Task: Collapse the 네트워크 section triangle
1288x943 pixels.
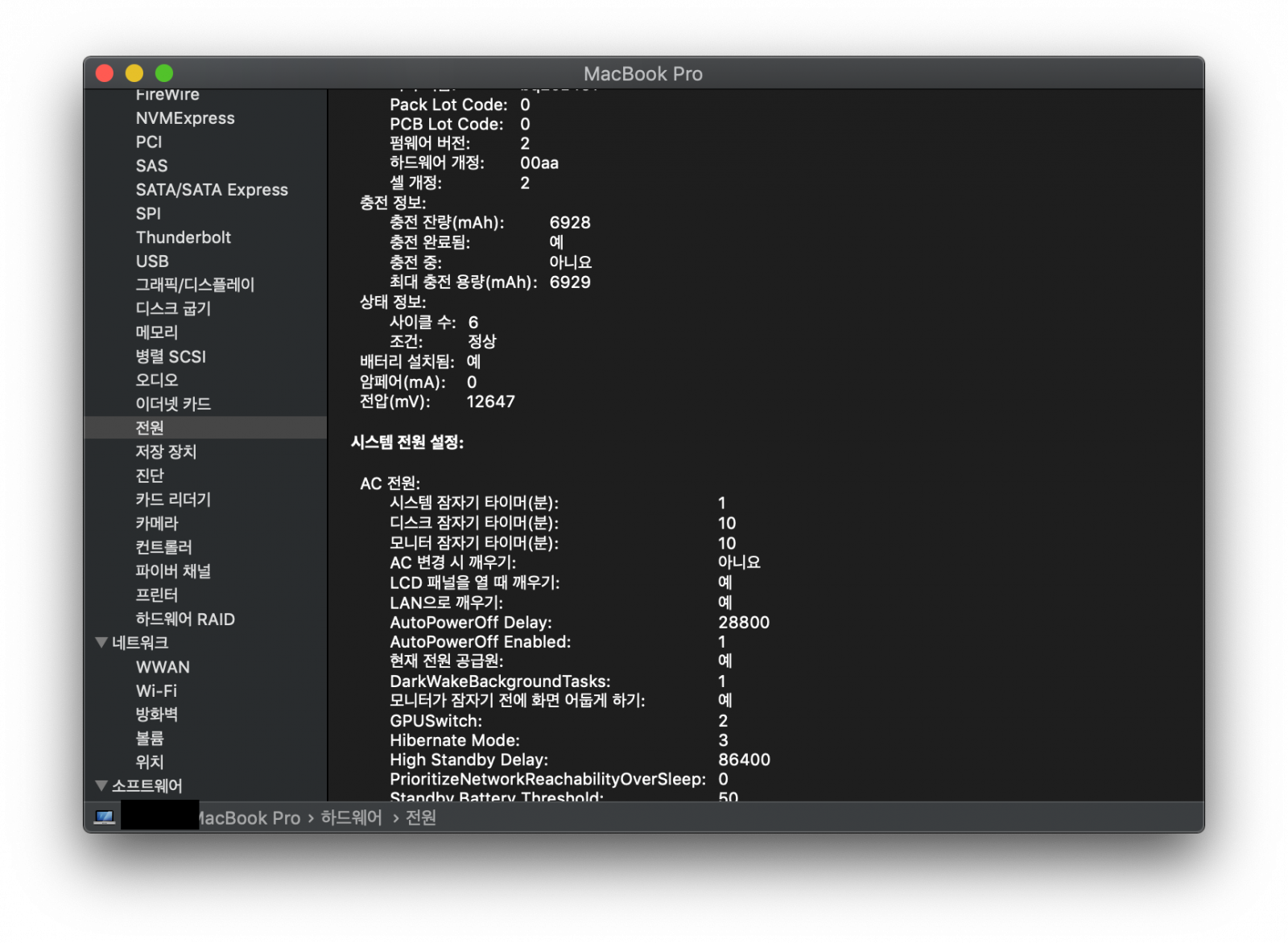Action: 101,643
